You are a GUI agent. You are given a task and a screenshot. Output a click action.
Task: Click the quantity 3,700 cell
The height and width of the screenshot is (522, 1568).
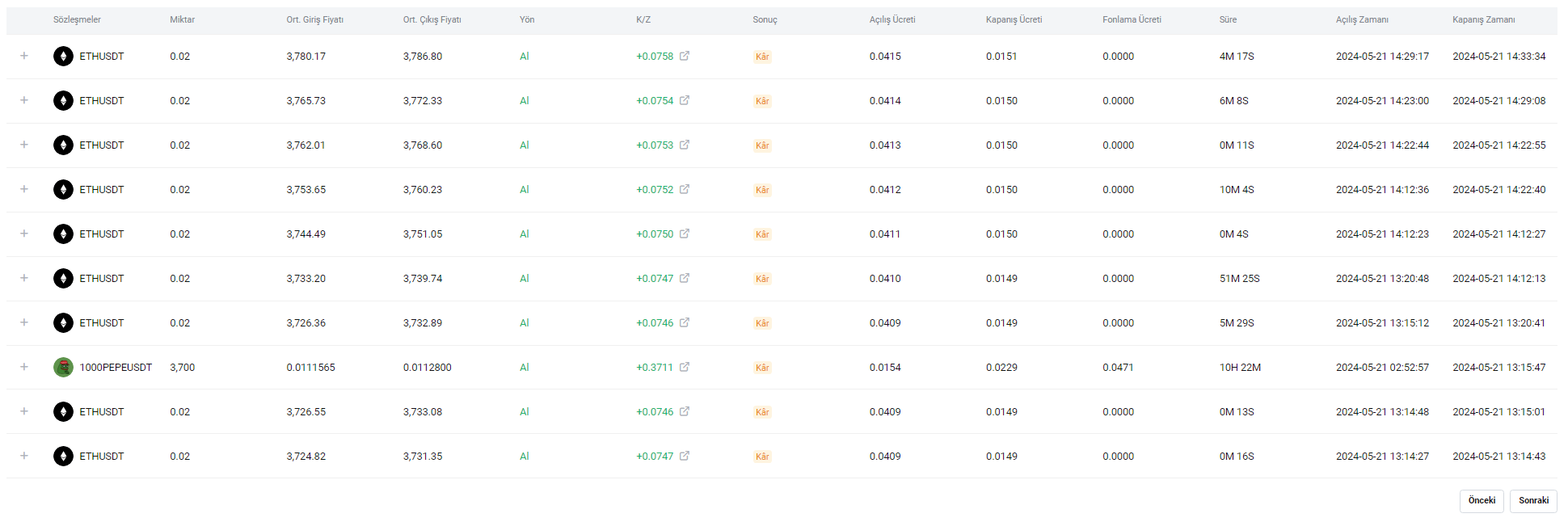pyautogui.click(x=182, y=368)
